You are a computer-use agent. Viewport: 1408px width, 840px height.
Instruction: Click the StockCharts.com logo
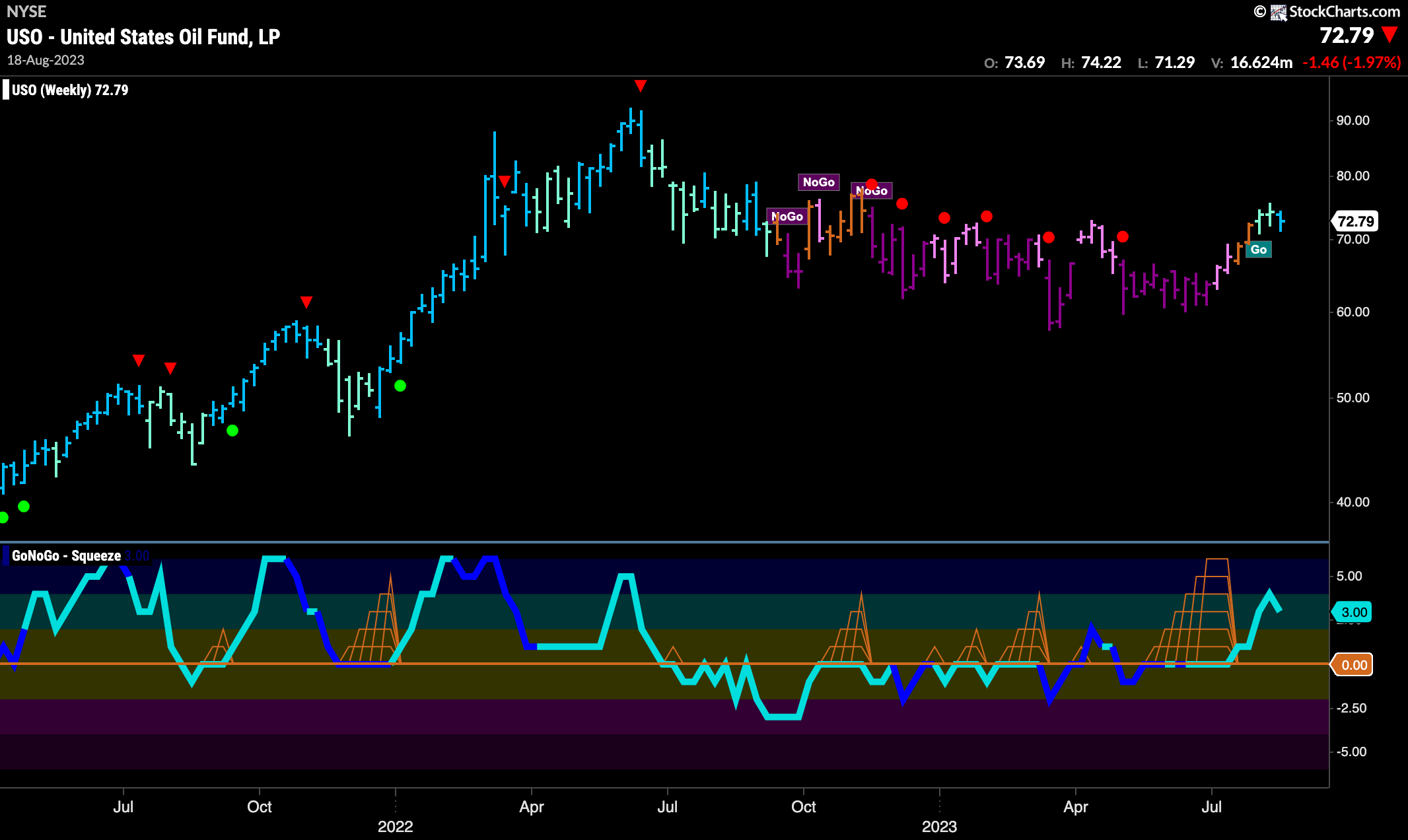pyautogui.click(x=1336, y=11)
